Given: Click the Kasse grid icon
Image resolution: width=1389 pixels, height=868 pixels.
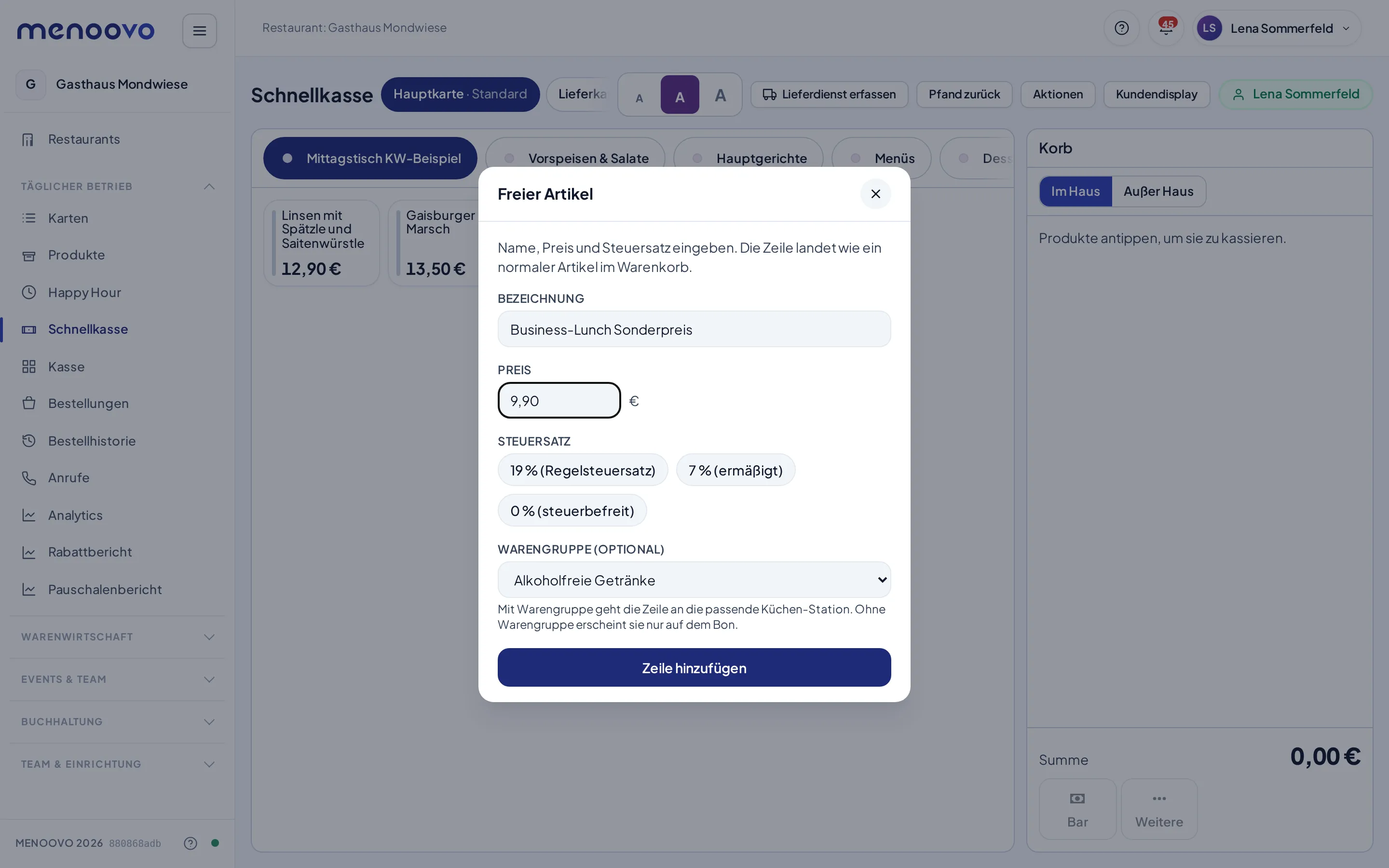Looking at the screenshot, I should coord(29,366).
